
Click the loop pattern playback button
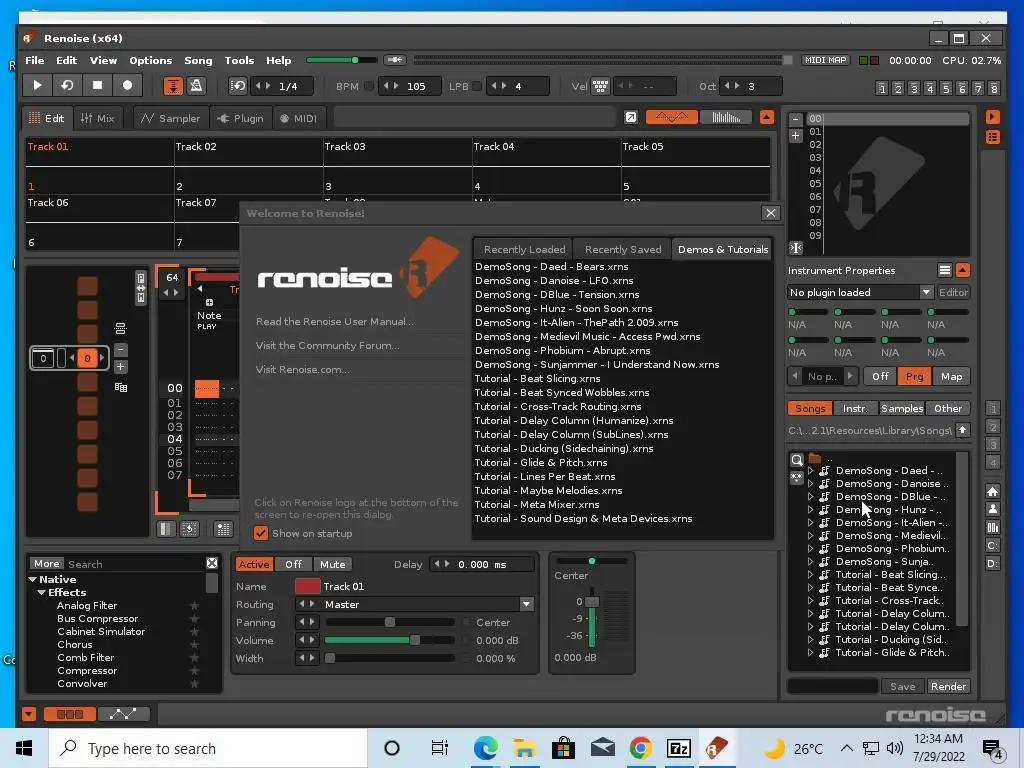click(67, 86)
